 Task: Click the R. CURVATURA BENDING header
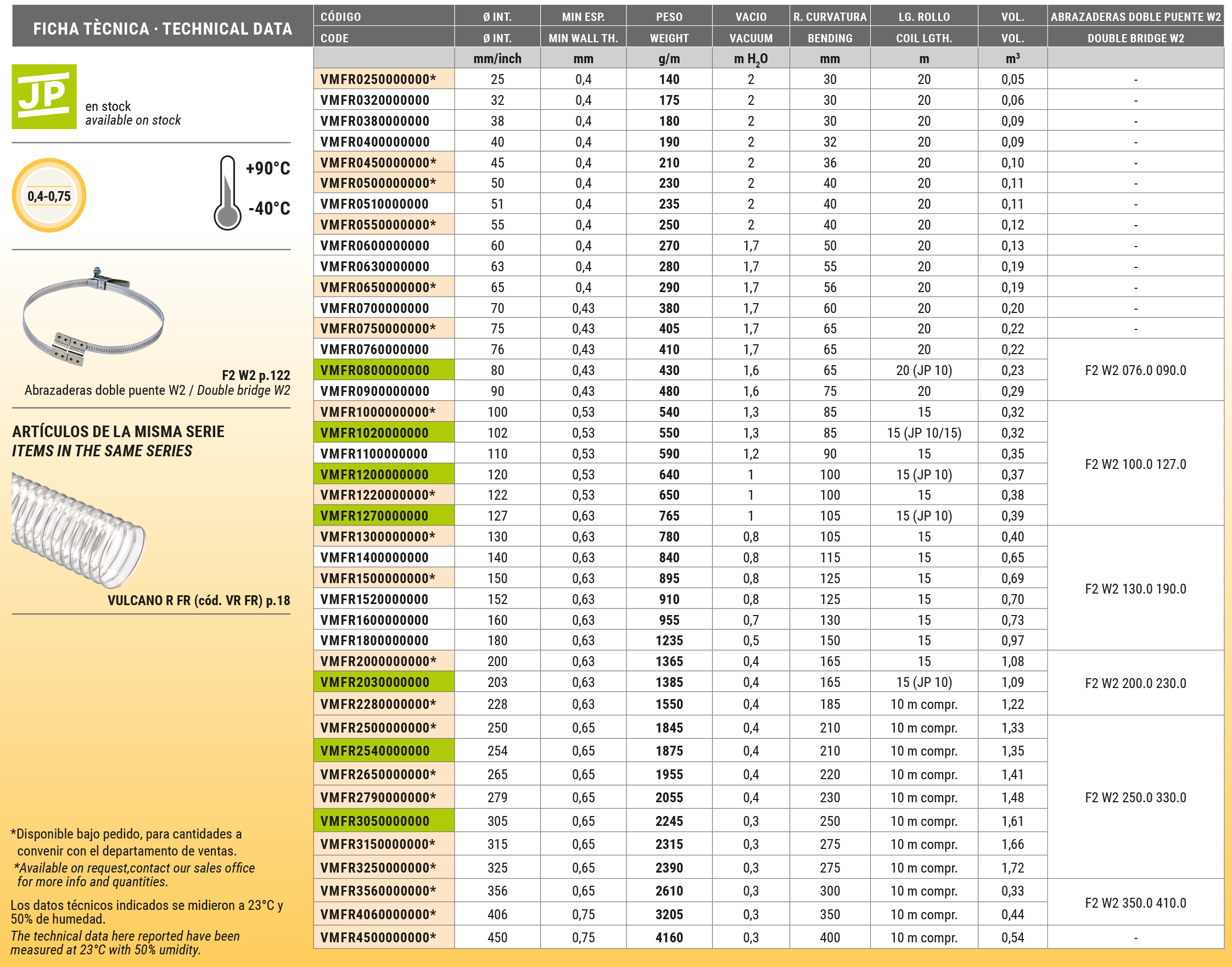pyautogui.click(x=830, y=26)
